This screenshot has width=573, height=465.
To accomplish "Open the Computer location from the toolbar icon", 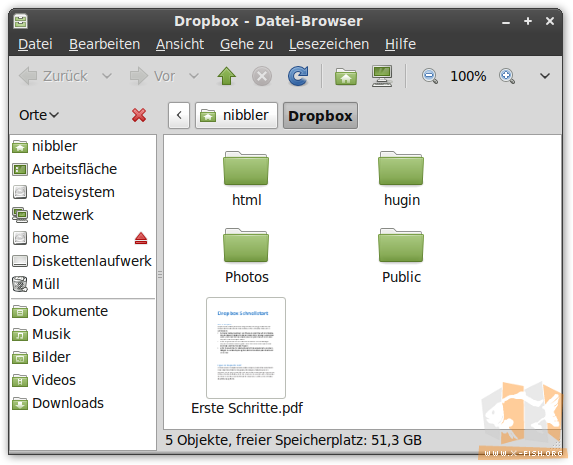I will click(x=382, y=76).
